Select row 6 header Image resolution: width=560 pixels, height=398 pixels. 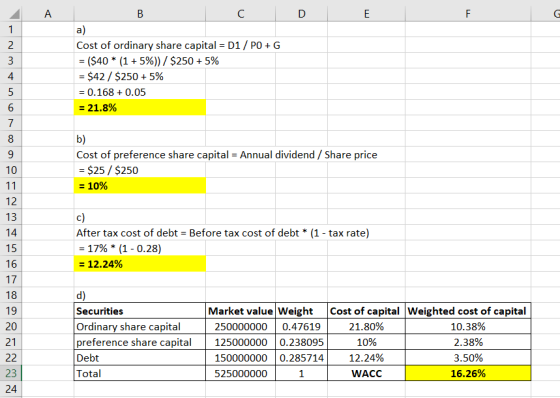pyautogui.click(x=11, y=108)
